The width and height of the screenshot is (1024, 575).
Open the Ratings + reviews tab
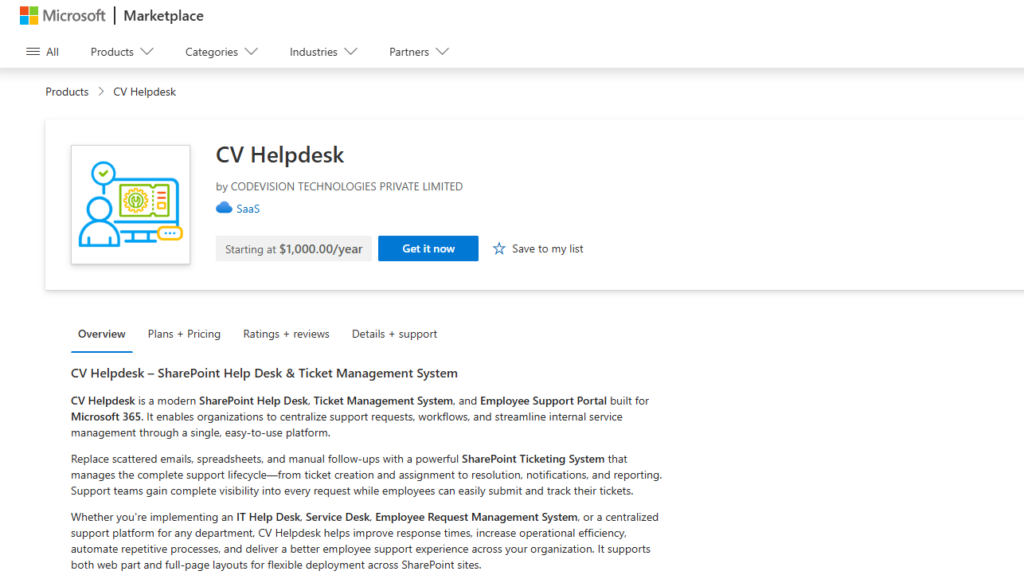(286, 334)
